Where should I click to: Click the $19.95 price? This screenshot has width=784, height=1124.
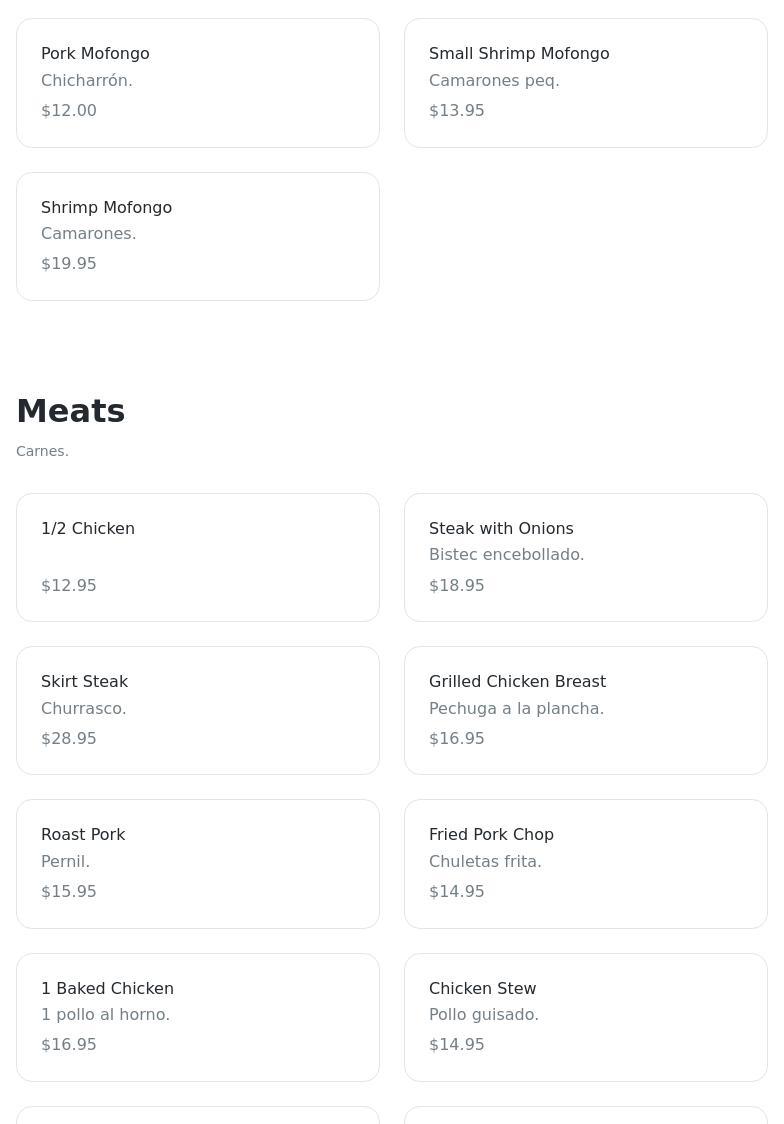point(69,263)
